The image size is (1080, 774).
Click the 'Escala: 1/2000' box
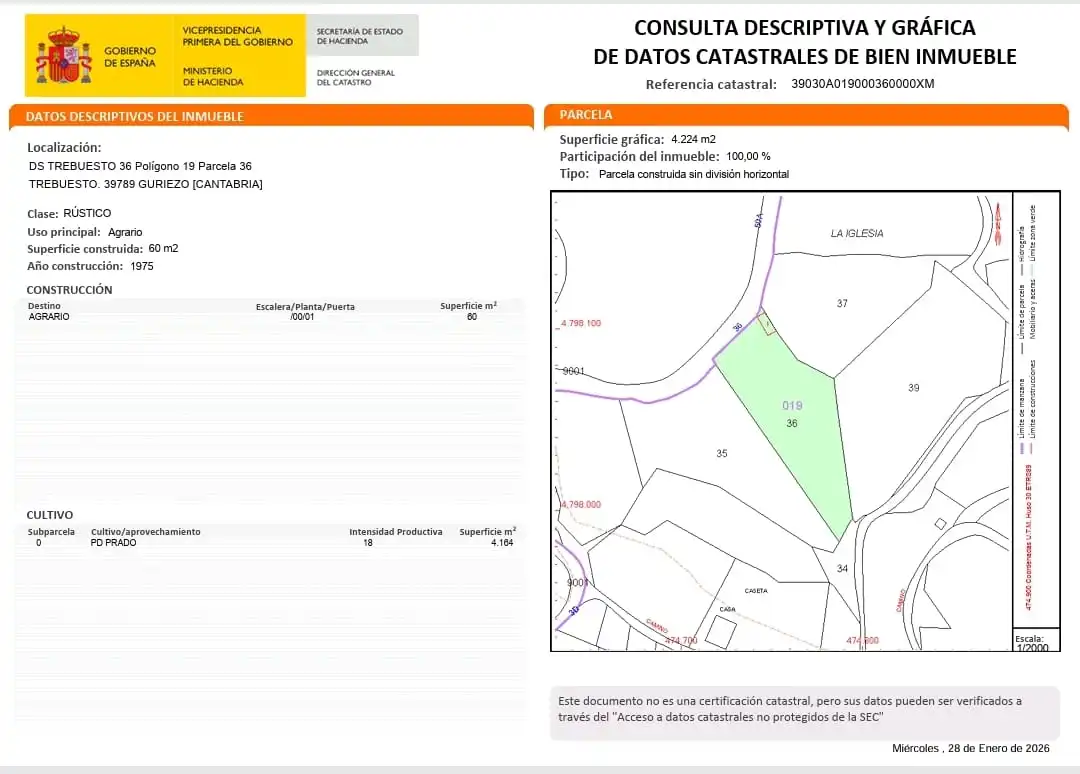click(x=1035, y=640)
